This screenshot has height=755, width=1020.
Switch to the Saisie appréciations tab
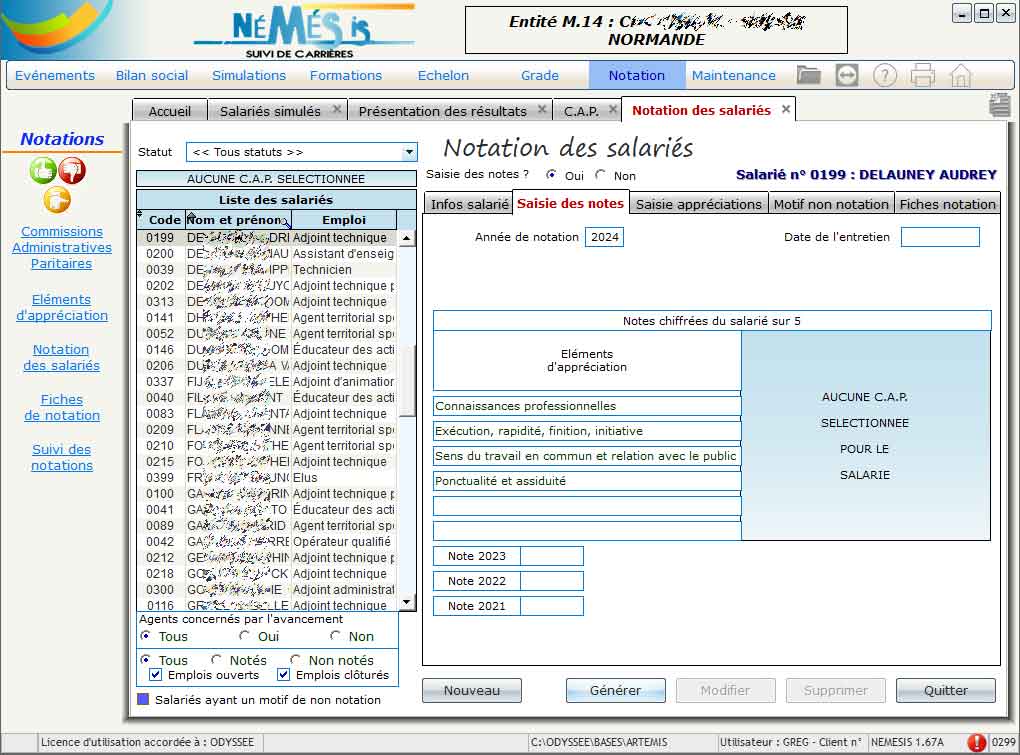point(699,204)
